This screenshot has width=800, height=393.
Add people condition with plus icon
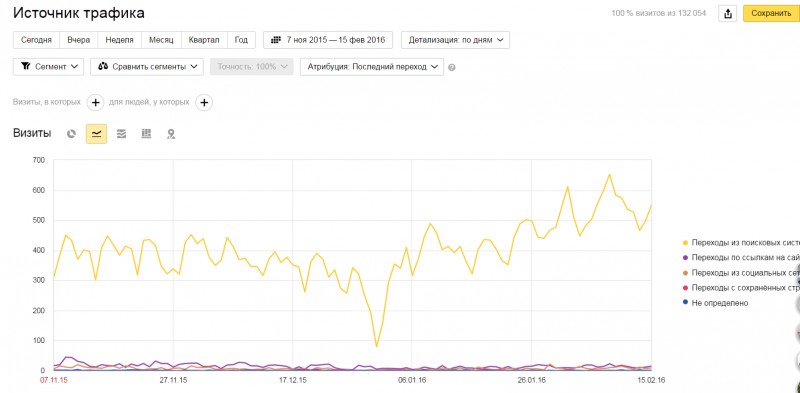click(x=204, y=103)
